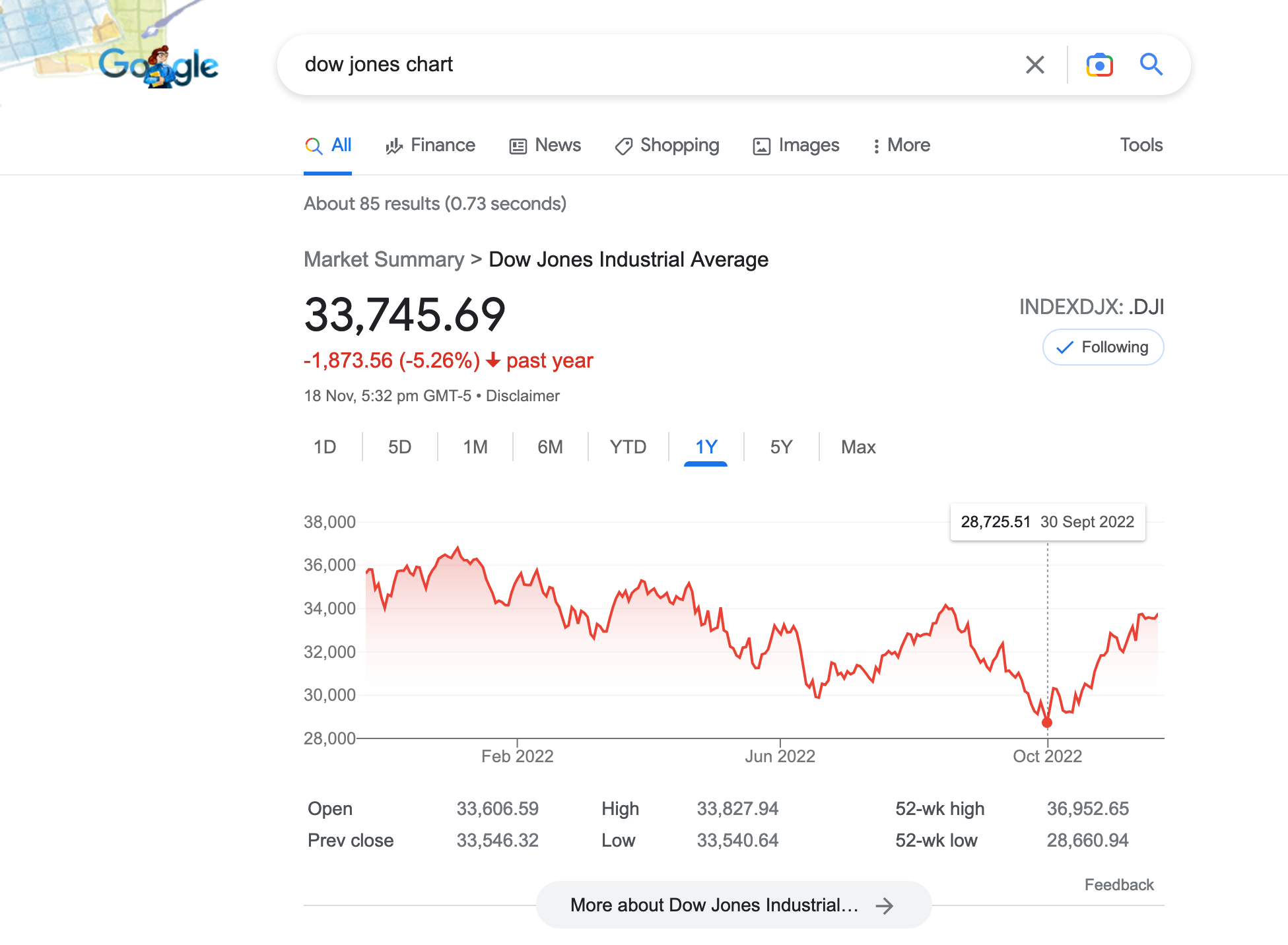Open search by image camera icon
This screenshot has width=1288, height=945.
(1099, 65)
